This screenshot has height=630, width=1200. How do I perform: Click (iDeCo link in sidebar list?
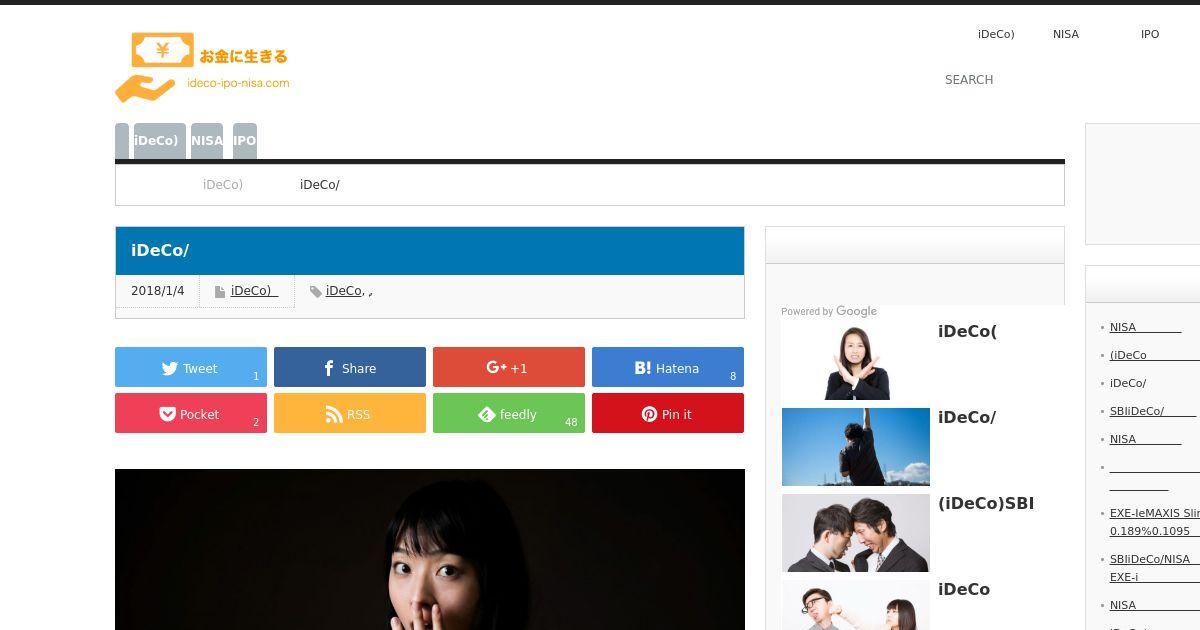(x=1154, y=355)
